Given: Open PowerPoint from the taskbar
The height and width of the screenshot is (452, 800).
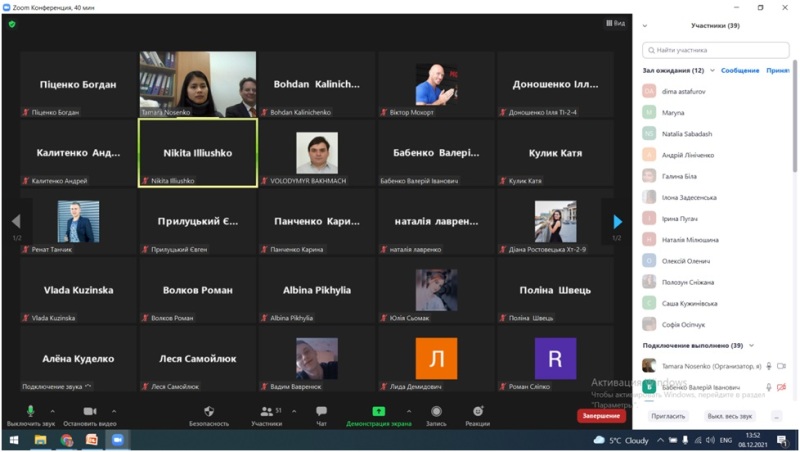Looking at the screenshot, I should pos(92,440).
